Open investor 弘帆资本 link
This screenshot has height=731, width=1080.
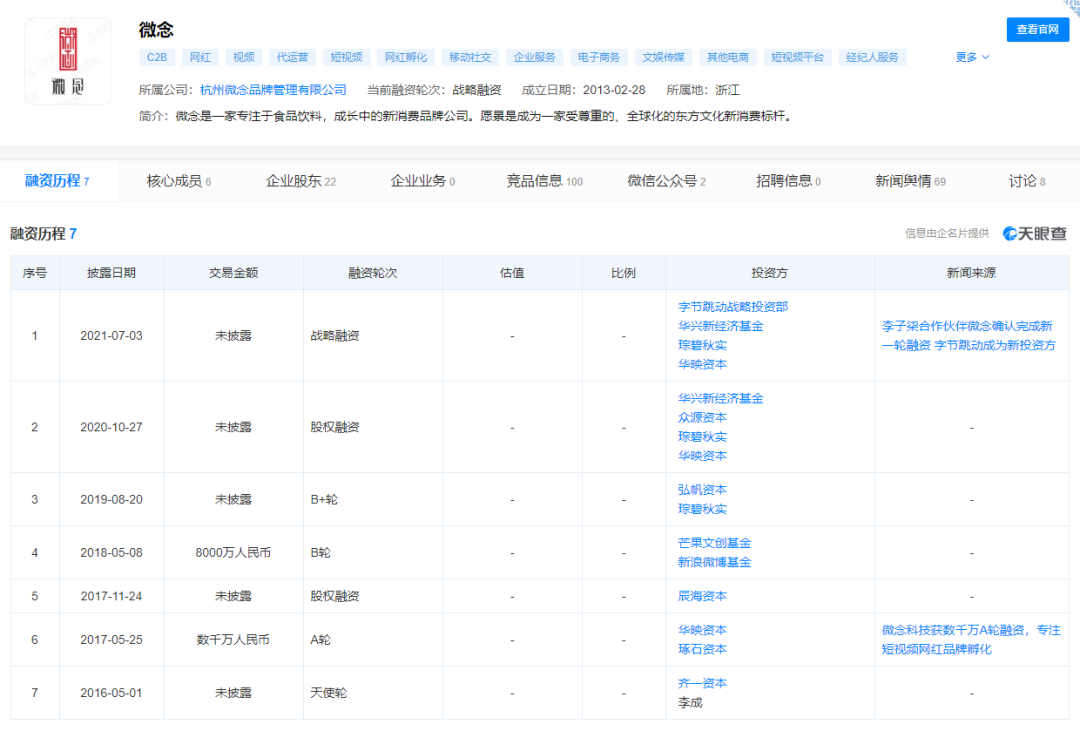pos(702,490)
